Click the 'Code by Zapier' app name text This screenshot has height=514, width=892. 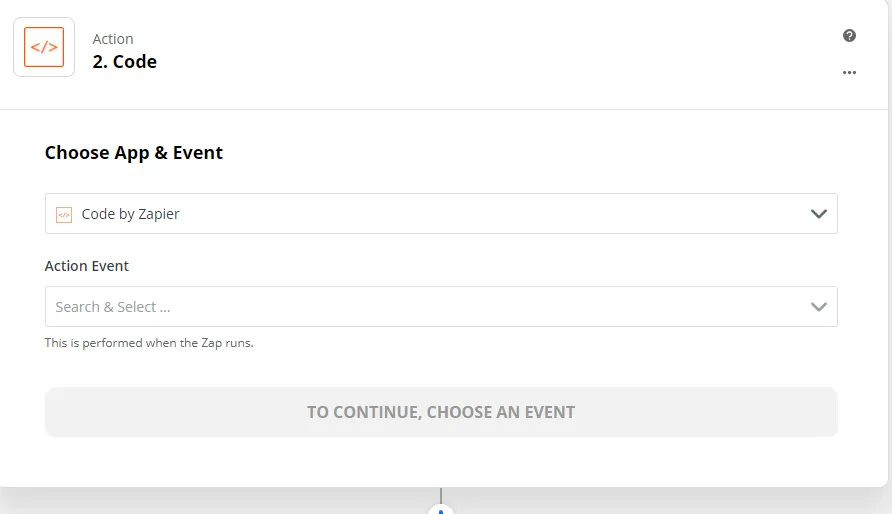click(130, 214)
